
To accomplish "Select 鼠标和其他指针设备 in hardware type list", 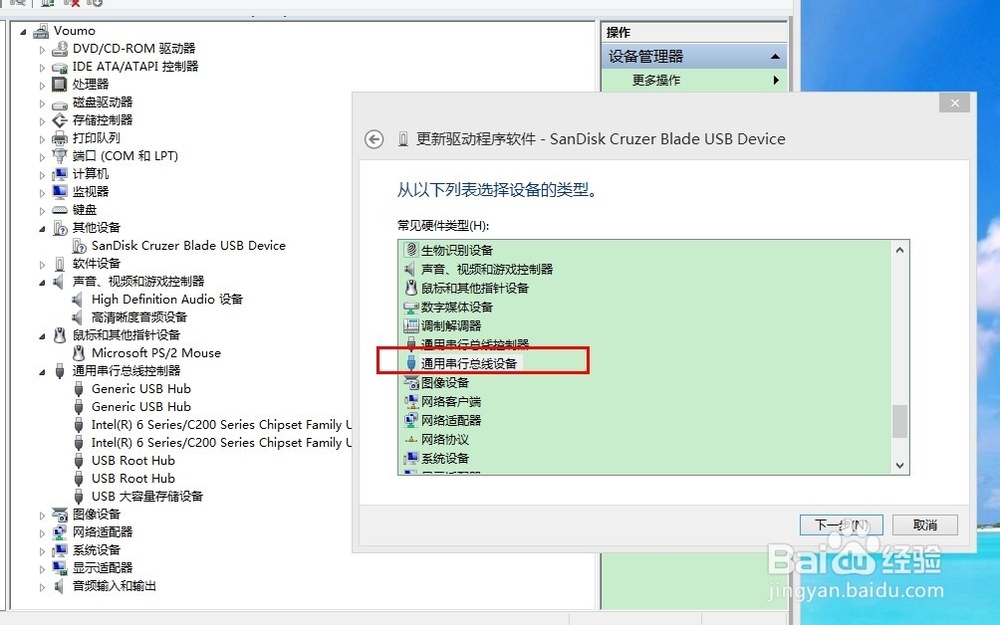I will click(x=474, y=288).
